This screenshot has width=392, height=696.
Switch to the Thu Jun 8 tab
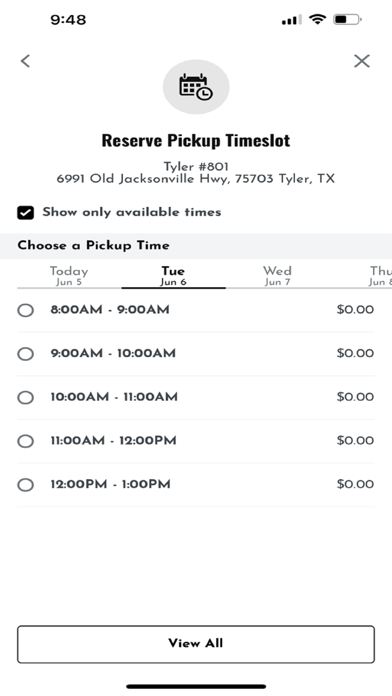[x=381, y=276]
